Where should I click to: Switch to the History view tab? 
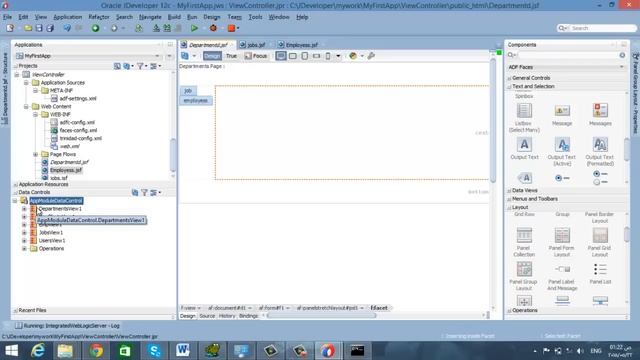pos(227,316)
